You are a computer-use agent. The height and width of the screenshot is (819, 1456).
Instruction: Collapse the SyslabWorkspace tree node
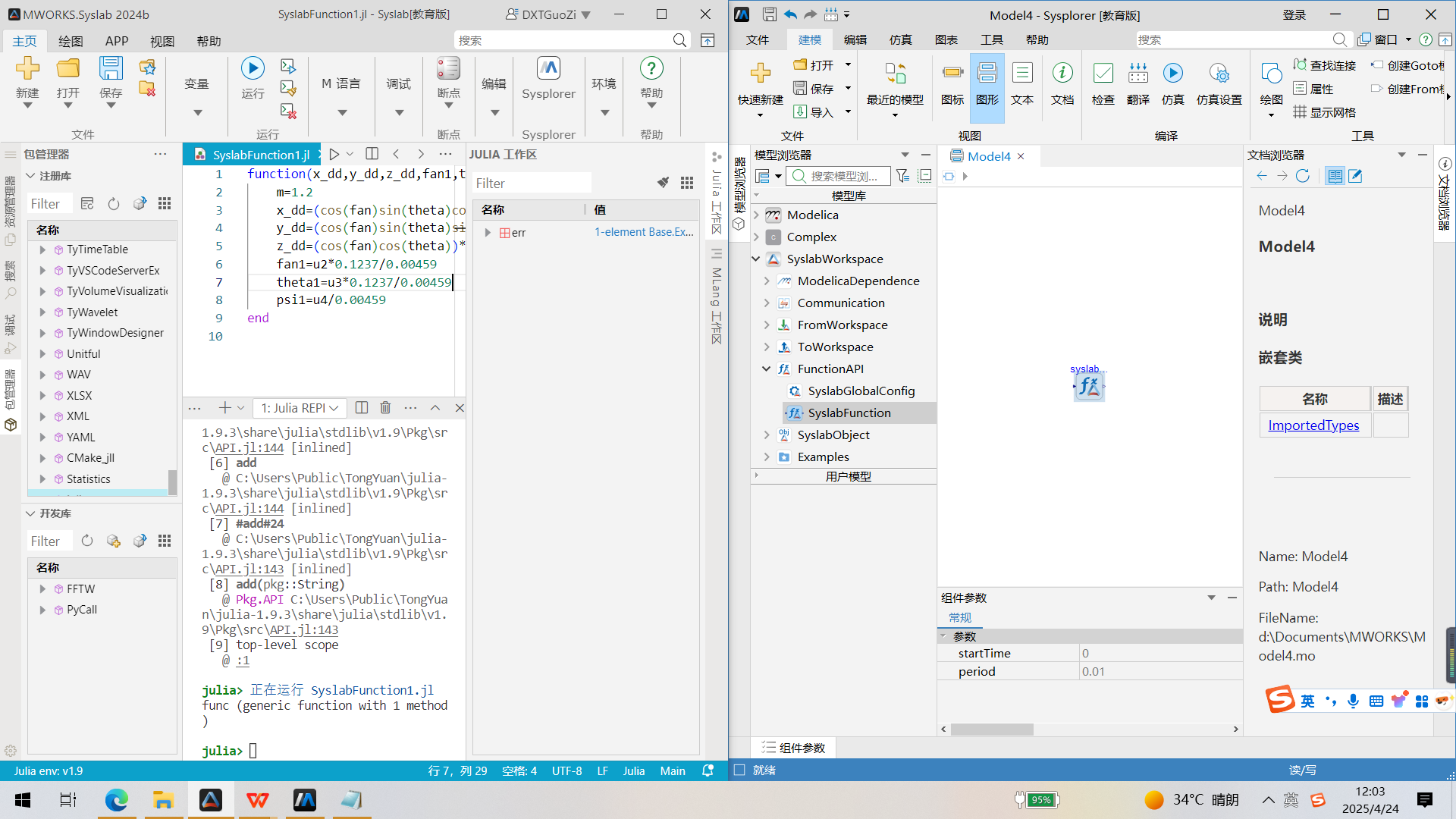coord(756,259)
